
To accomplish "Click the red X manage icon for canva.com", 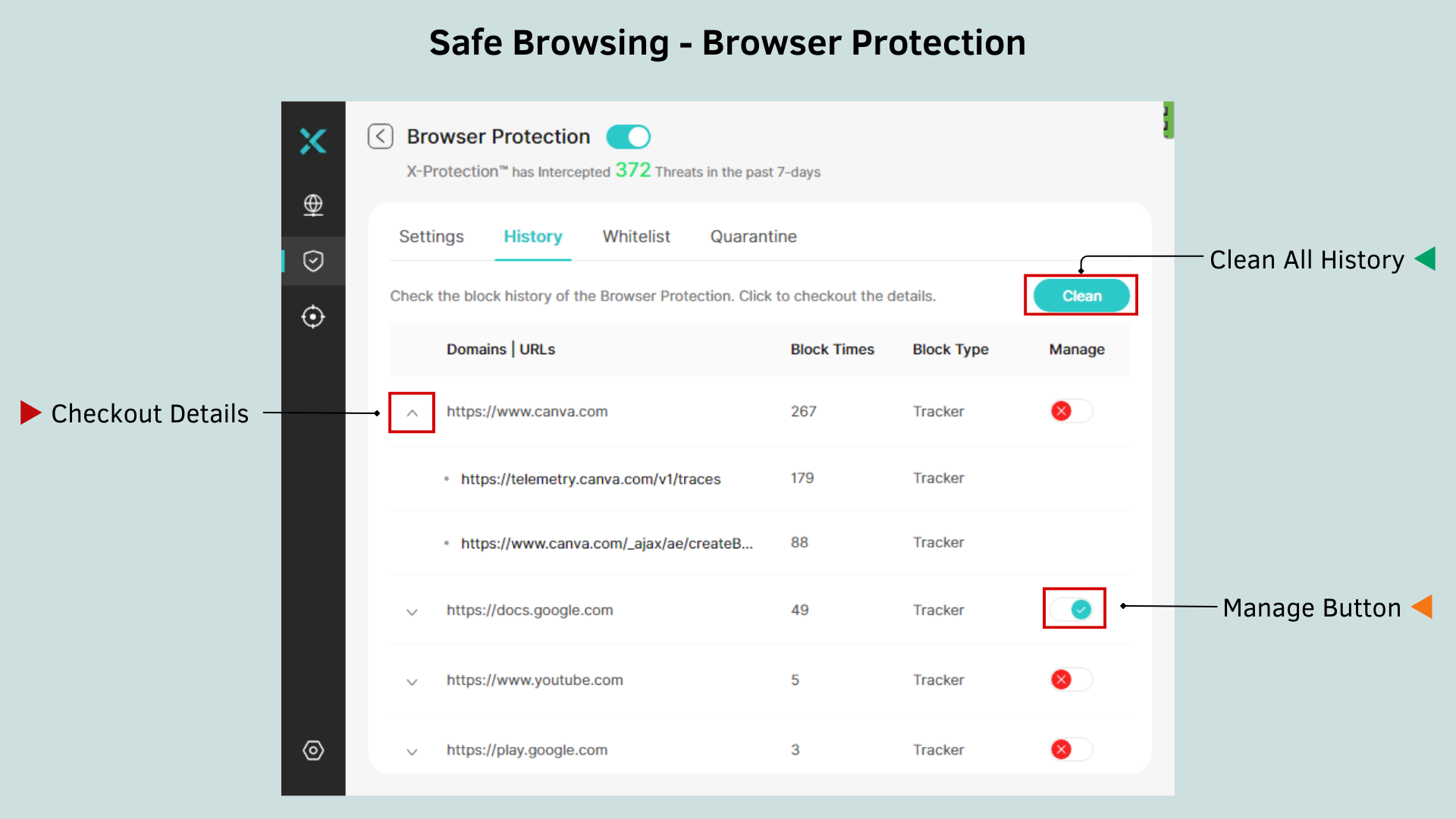I will click(x=1060, y=411).
